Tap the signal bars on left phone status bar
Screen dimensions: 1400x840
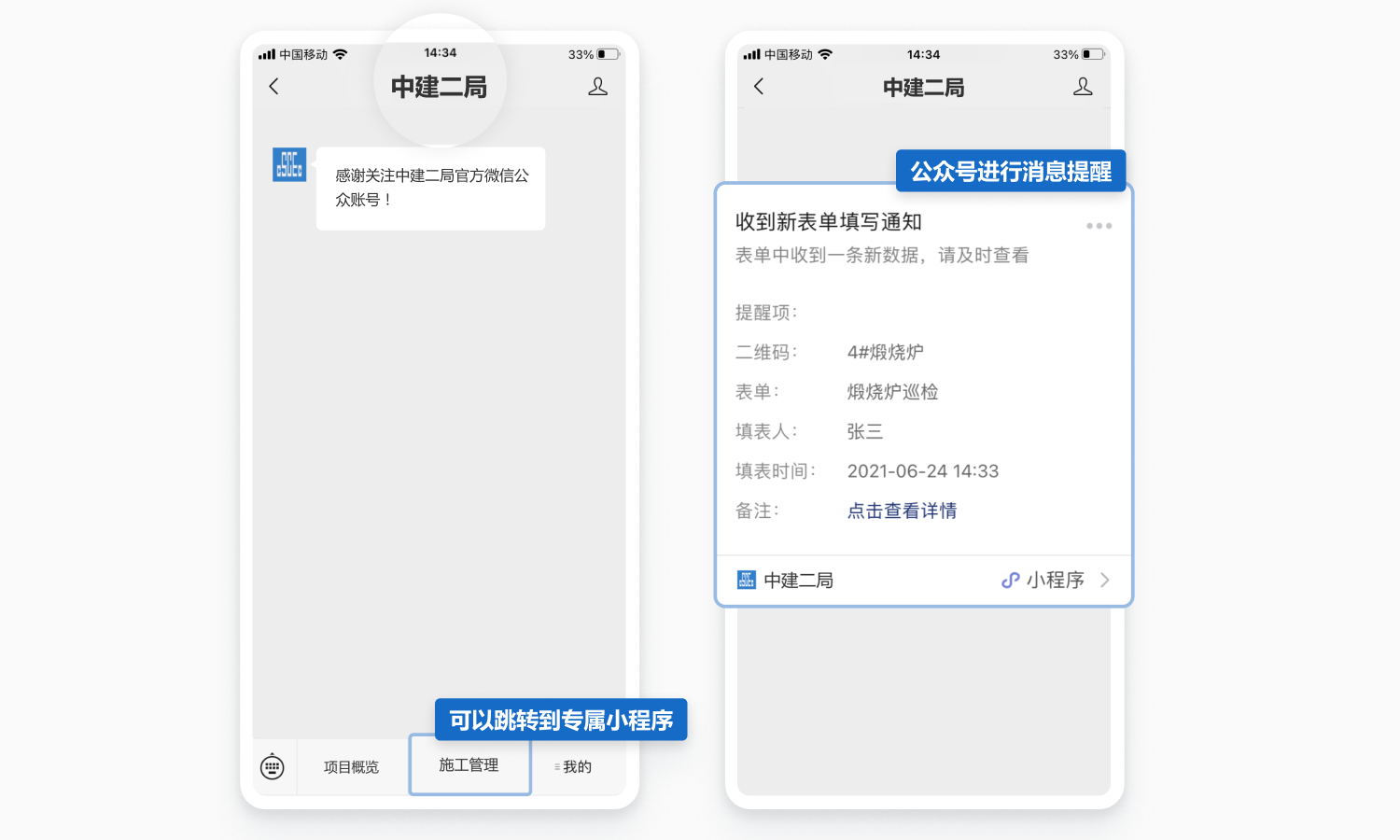pos(267,54)
